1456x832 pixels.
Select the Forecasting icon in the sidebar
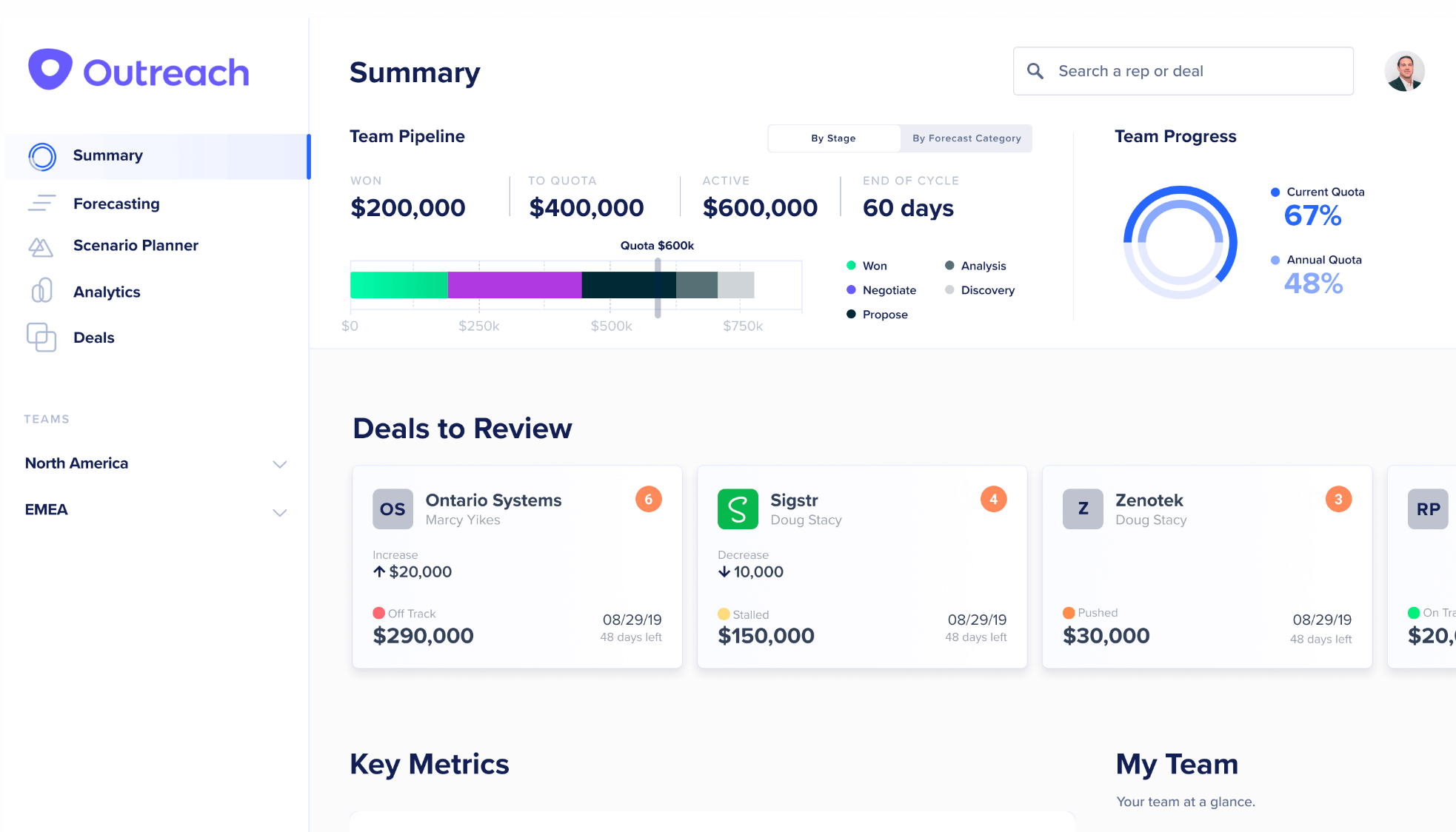[x=42, y=204]
